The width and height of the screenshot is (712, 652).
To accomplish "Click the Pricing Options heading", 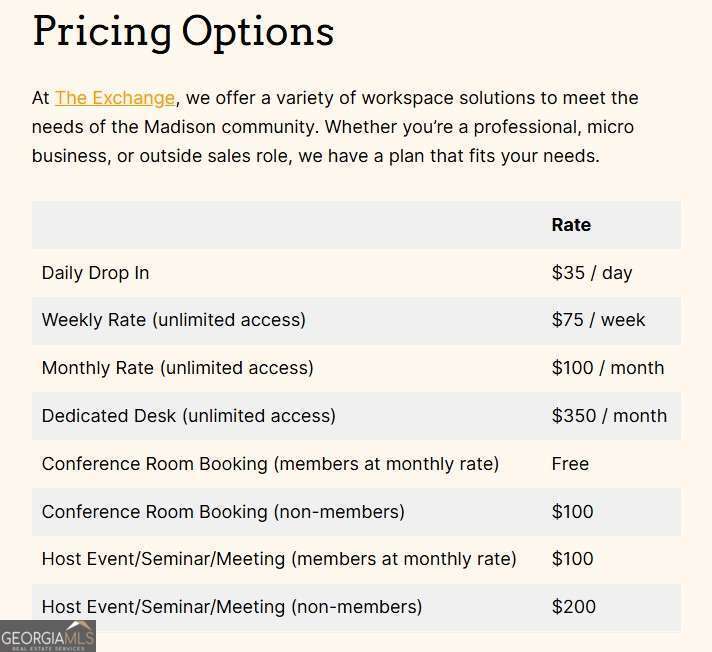I will 183,31.
